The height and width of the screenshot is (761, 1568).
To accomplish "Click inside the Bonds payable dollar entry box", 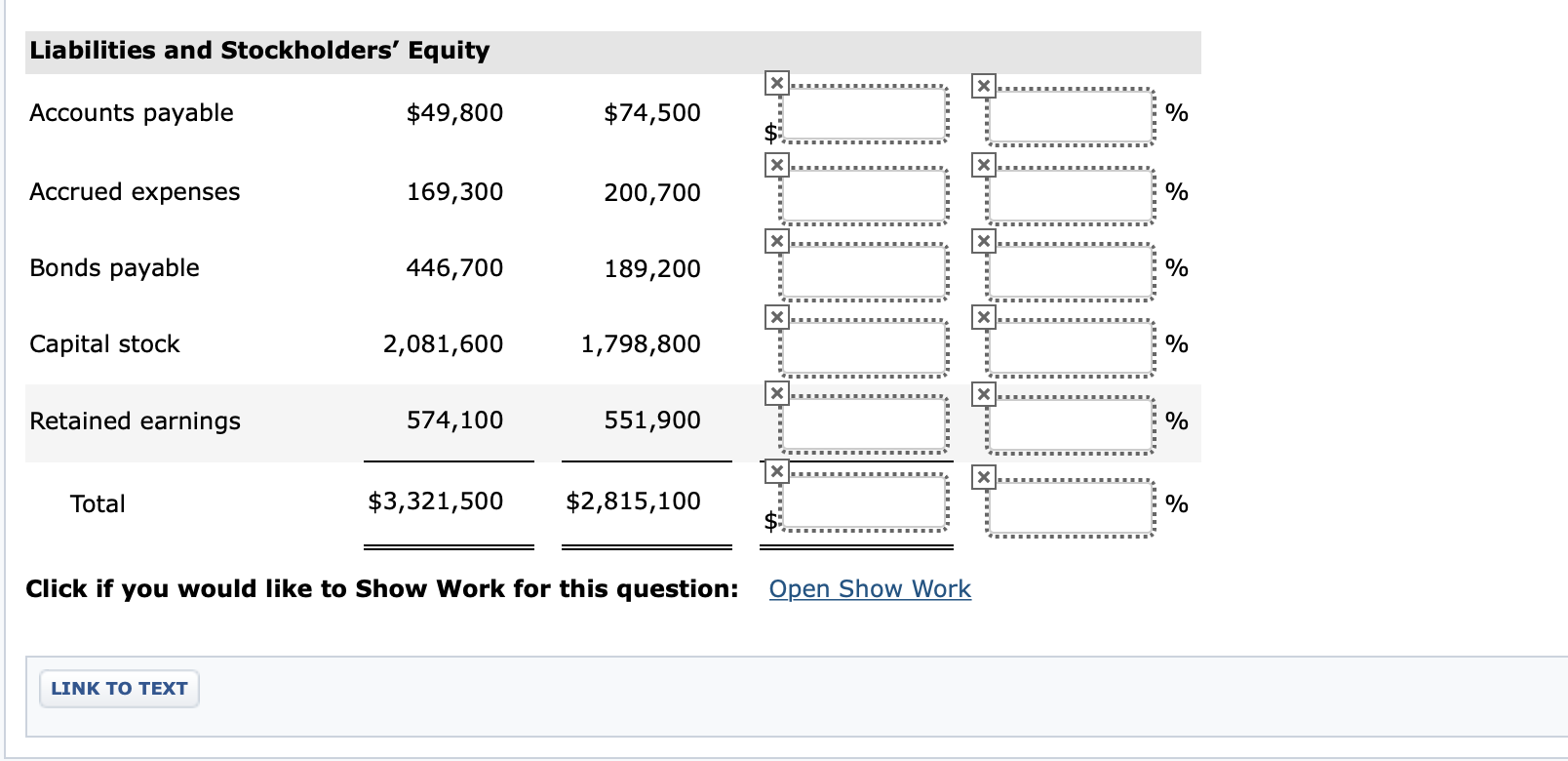I will [x=864, y=269].
